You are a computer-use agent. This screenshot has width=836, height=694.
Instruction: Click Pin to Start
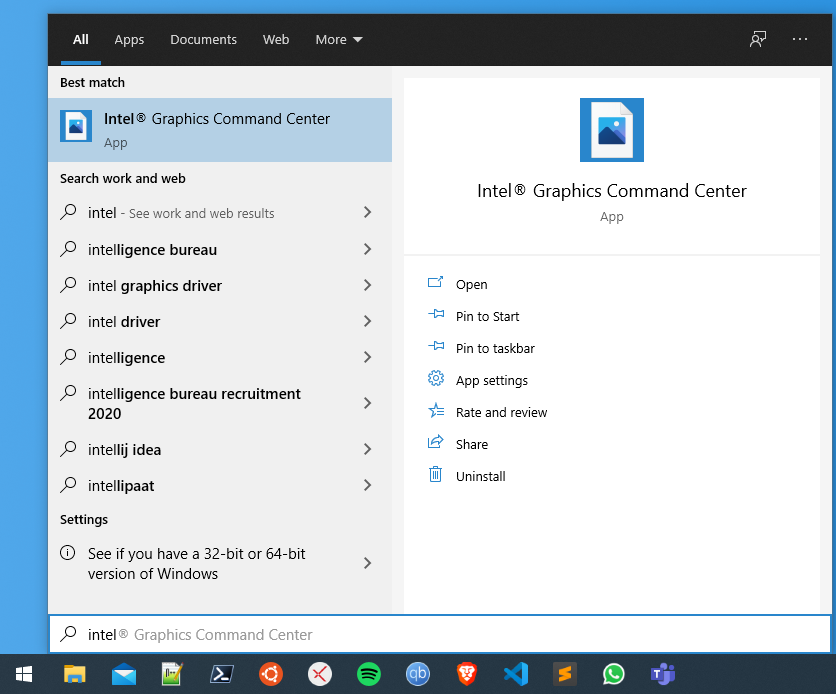pyautogui.click(x=487, y=317)
